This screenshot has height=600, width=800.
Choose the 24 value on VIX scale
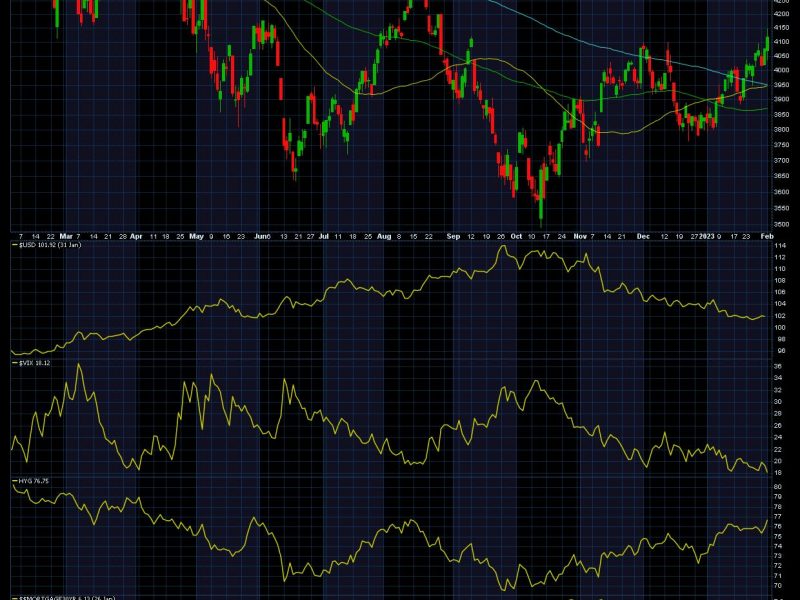click(x=778, y=437)
